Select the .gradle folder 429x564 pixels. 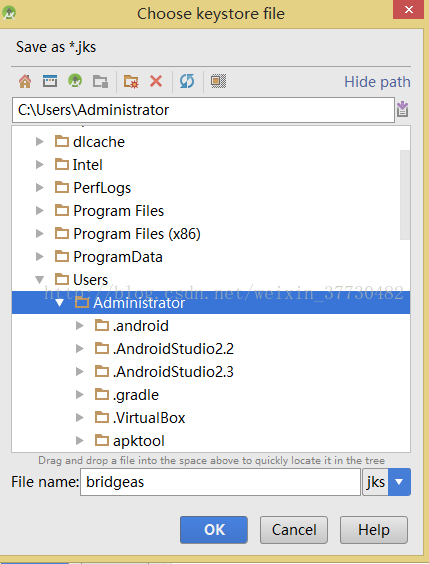(211, 395)
